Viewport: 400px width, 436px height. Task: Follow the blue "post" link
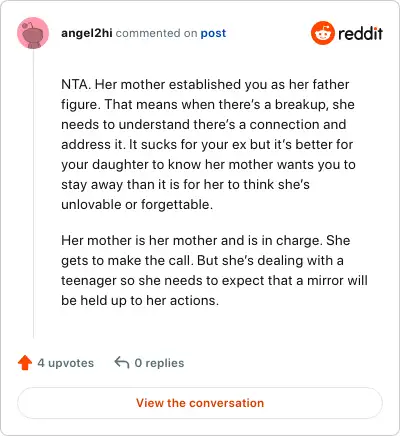213,33
